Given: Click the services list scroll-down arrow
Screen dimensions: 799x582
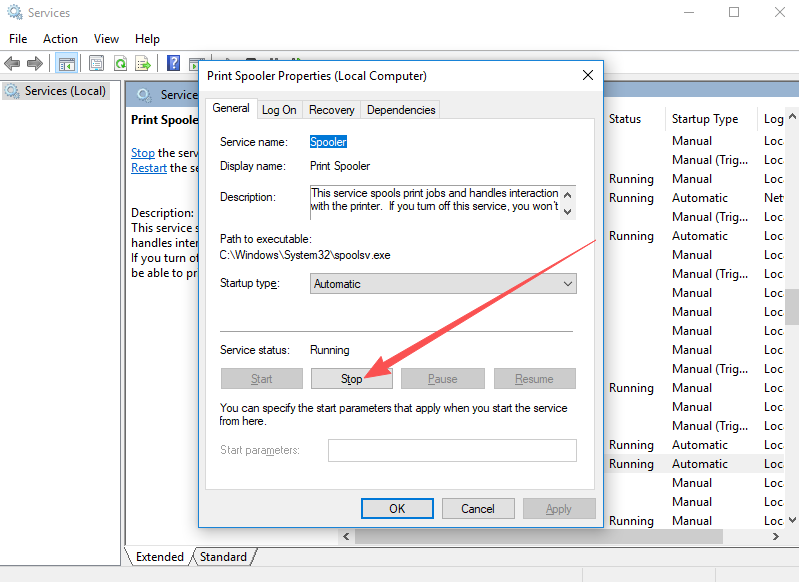Looking at the screenshot, I should click(x=792, y=520).
